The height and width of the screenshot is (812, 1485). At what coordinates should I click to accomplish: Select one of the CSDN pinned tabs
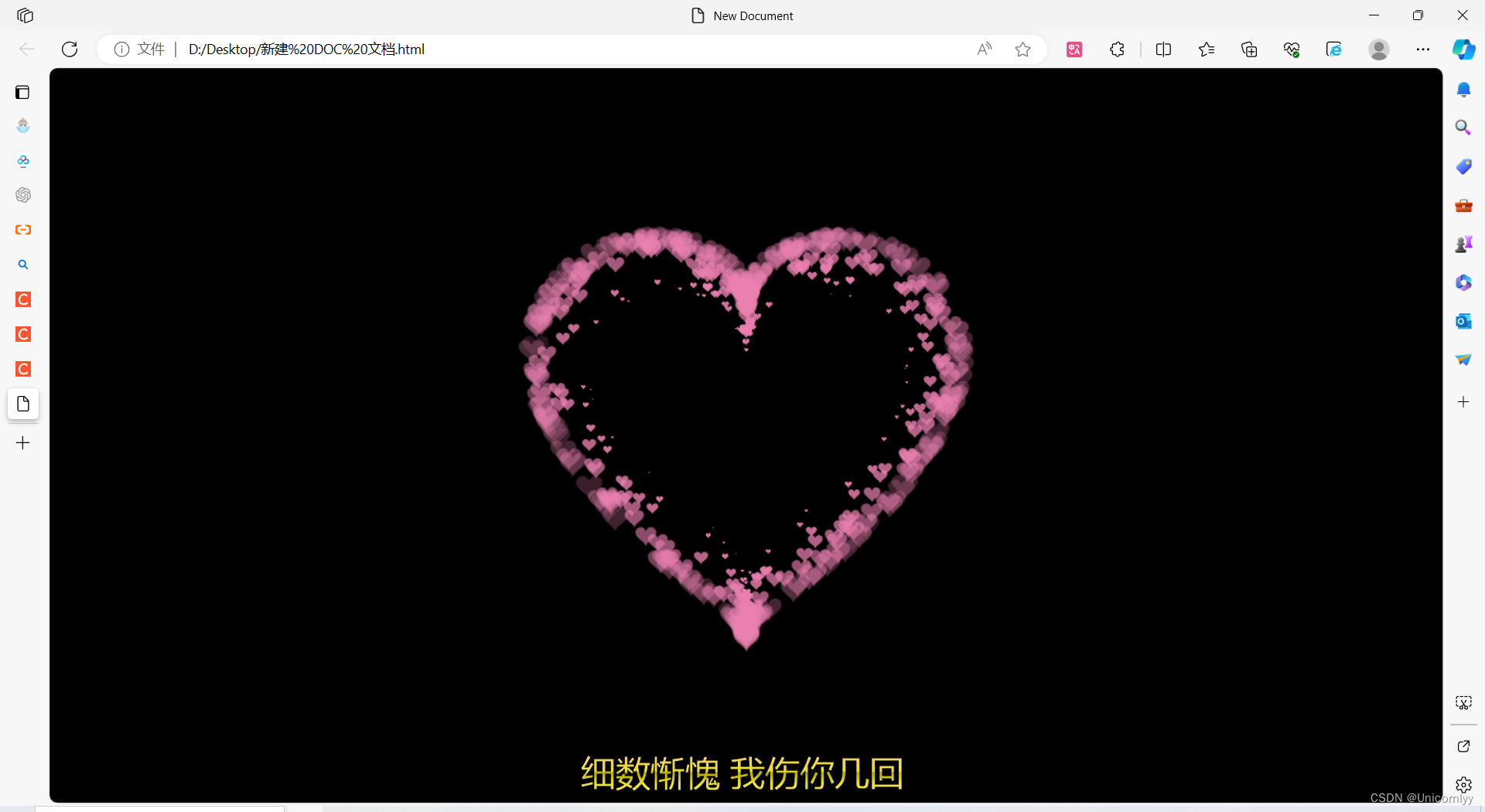(22, 299)
